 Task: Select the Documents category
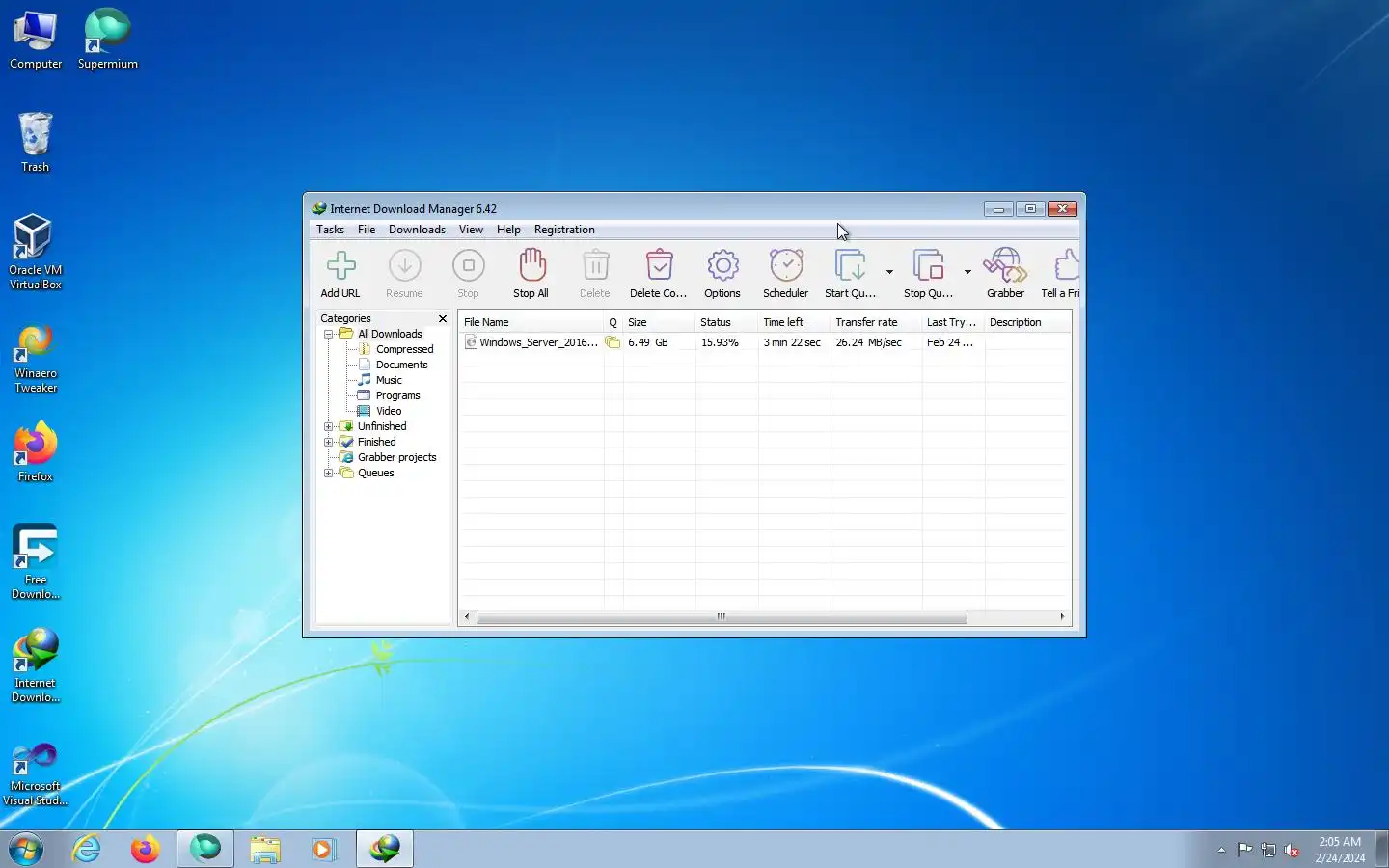(401, 365)
